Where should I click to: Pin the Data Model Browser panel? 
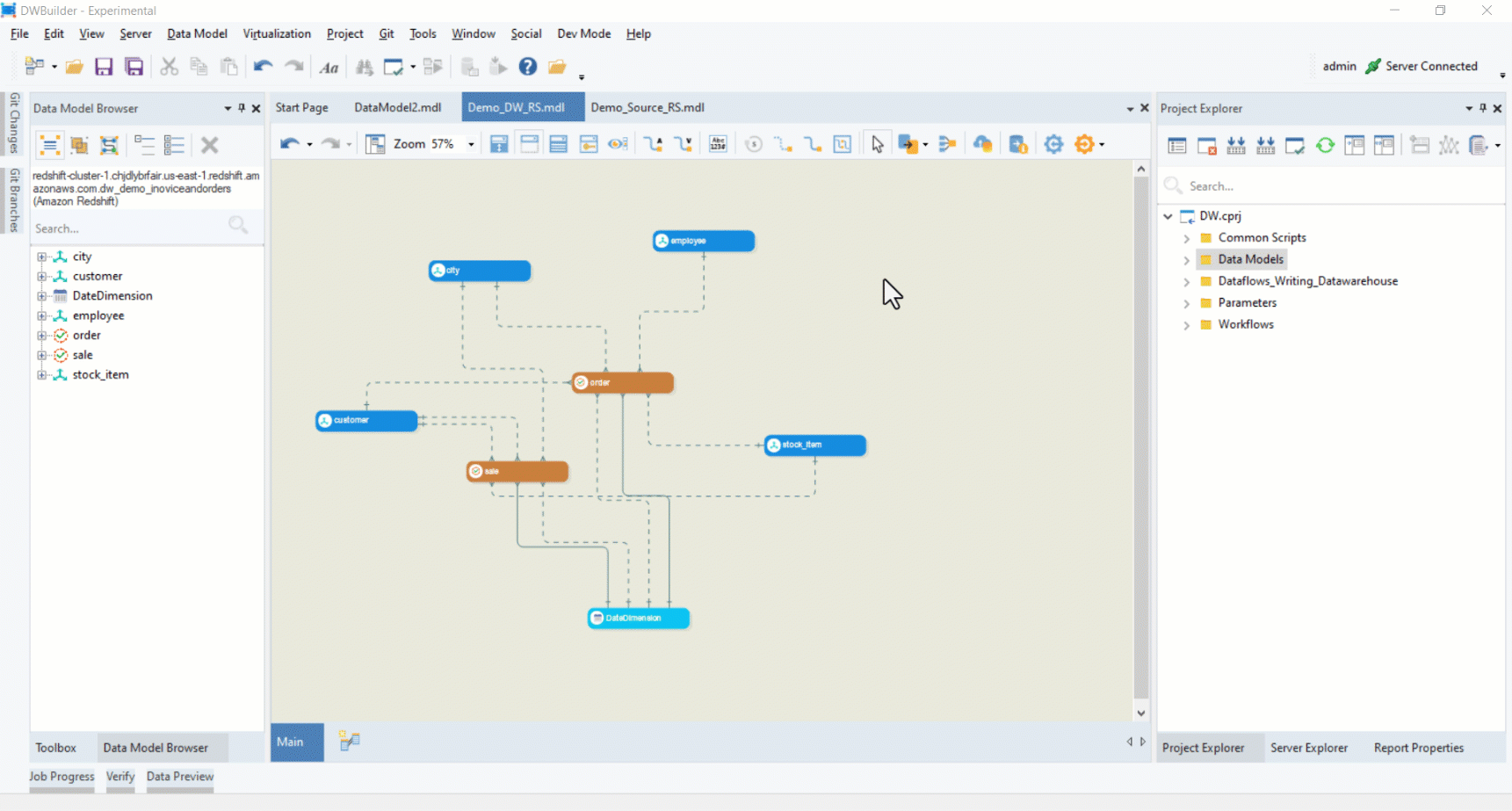point(242,108)
